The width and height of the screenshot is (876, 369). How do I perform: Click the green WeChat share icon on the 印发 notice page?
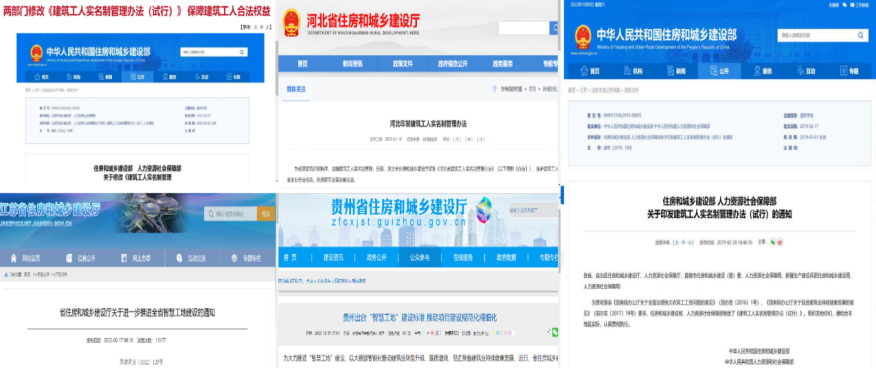[773, 242]
